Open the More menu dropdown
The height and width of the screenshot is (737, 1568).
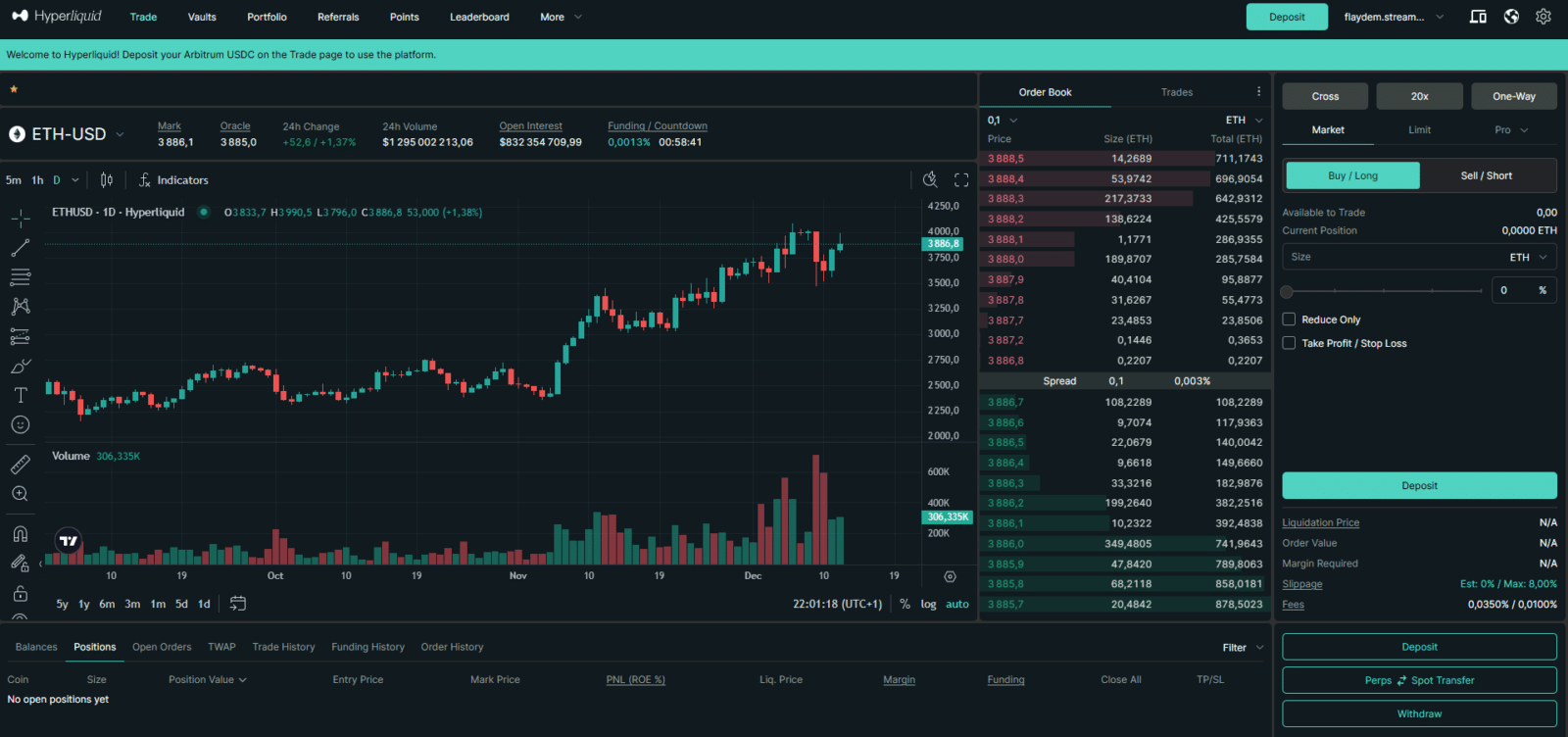tap(561, 17)
